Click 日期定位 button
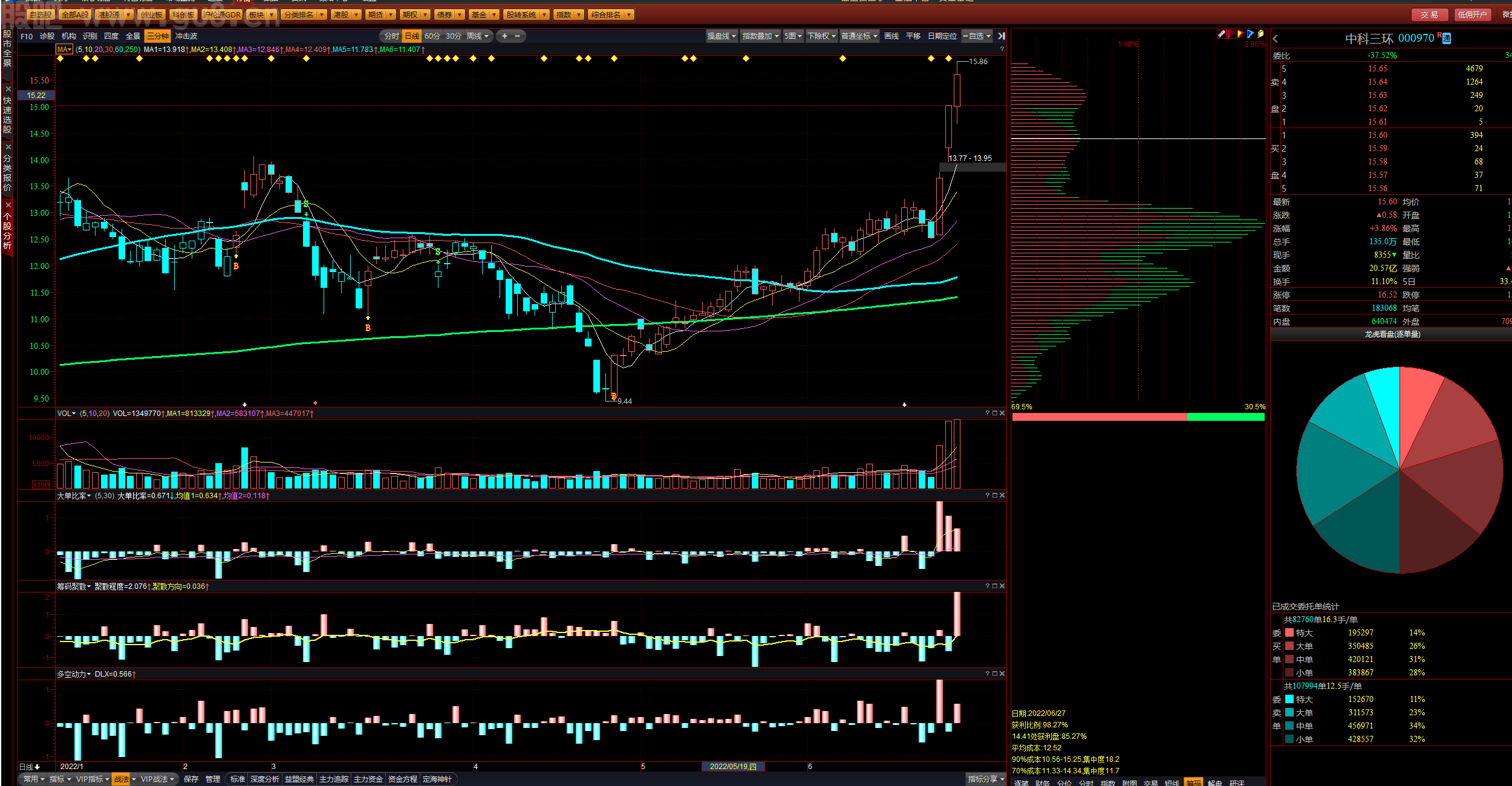Image resolution: width=1512 pixels, height=786 pixels. point(942,36)
